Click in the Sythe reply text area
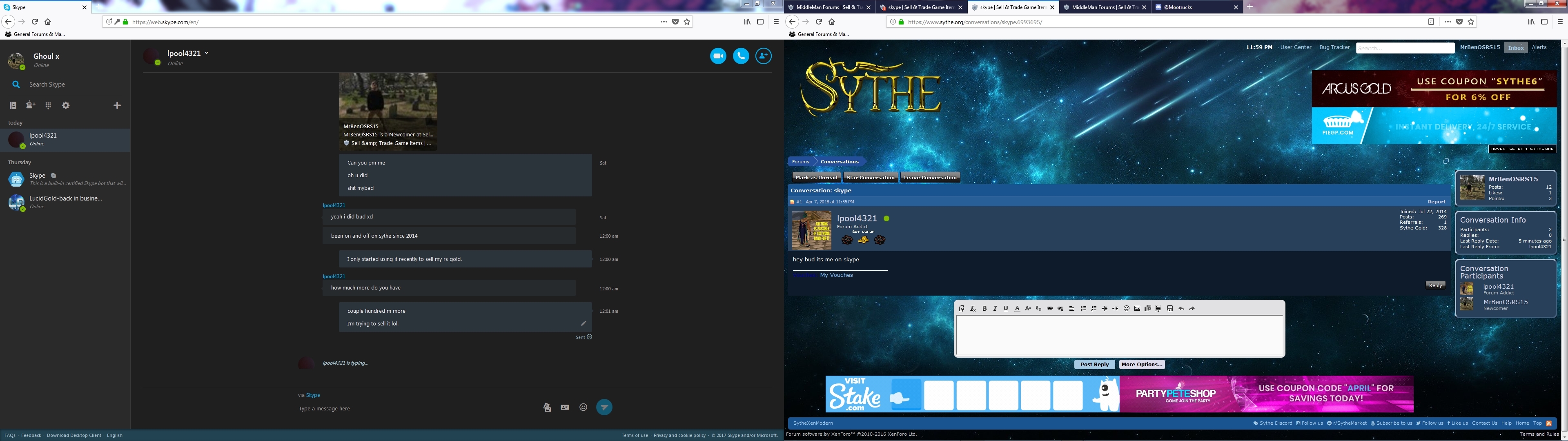 1119,336
